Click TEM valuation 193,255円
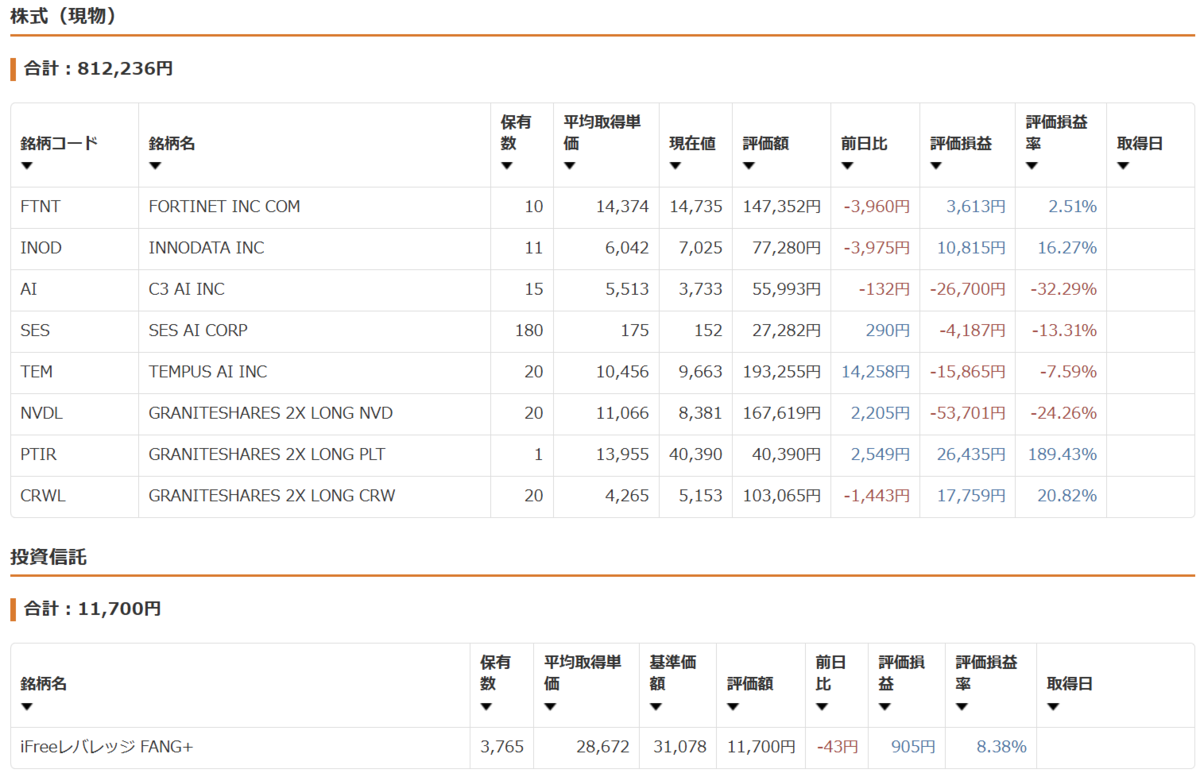1200x777 pixels. click(x=782, y=371)
